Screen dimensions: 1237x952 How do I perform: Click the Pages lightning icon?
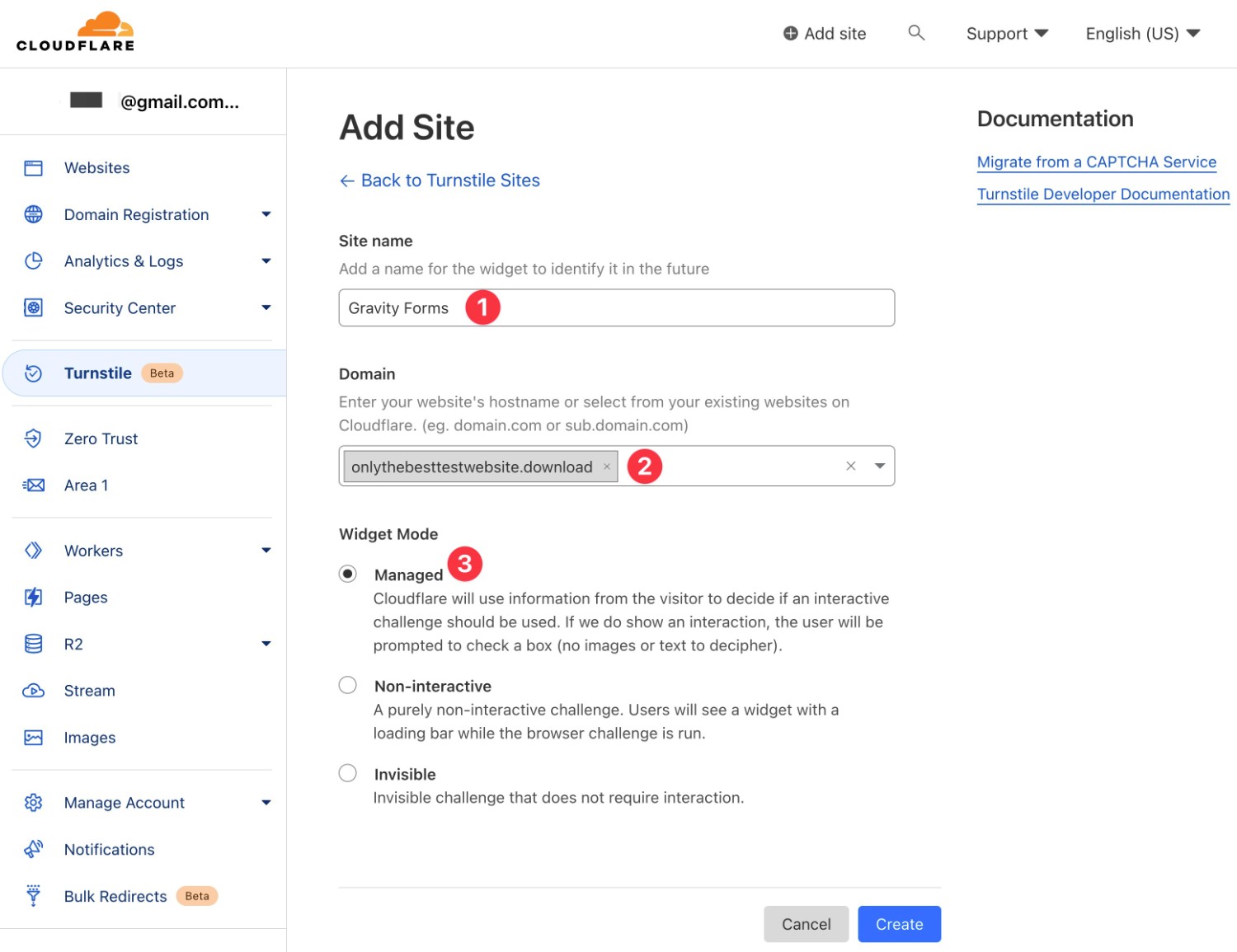[33, 598]
